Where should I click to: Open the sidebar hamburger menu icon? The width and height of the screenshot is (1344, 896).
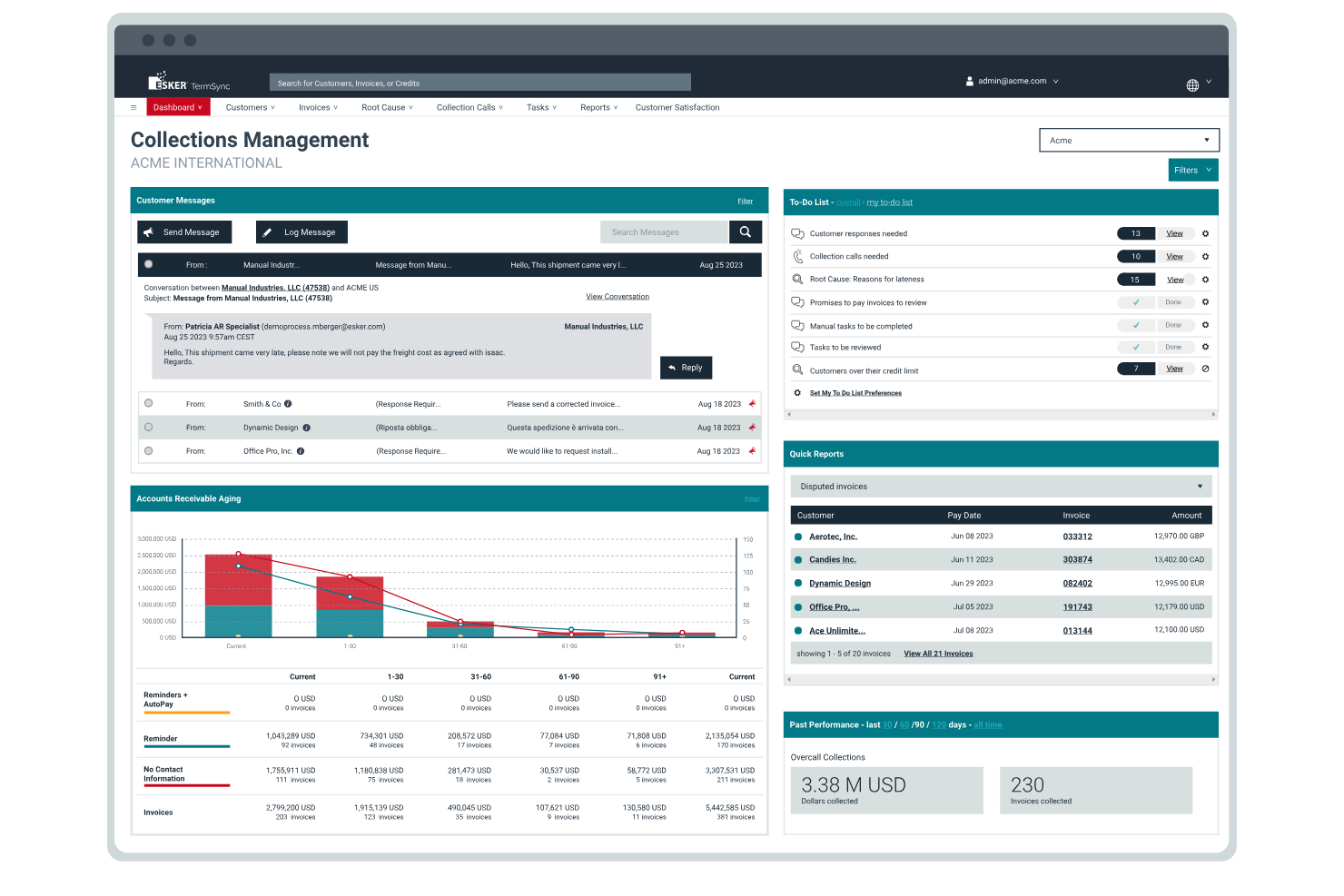133,107
